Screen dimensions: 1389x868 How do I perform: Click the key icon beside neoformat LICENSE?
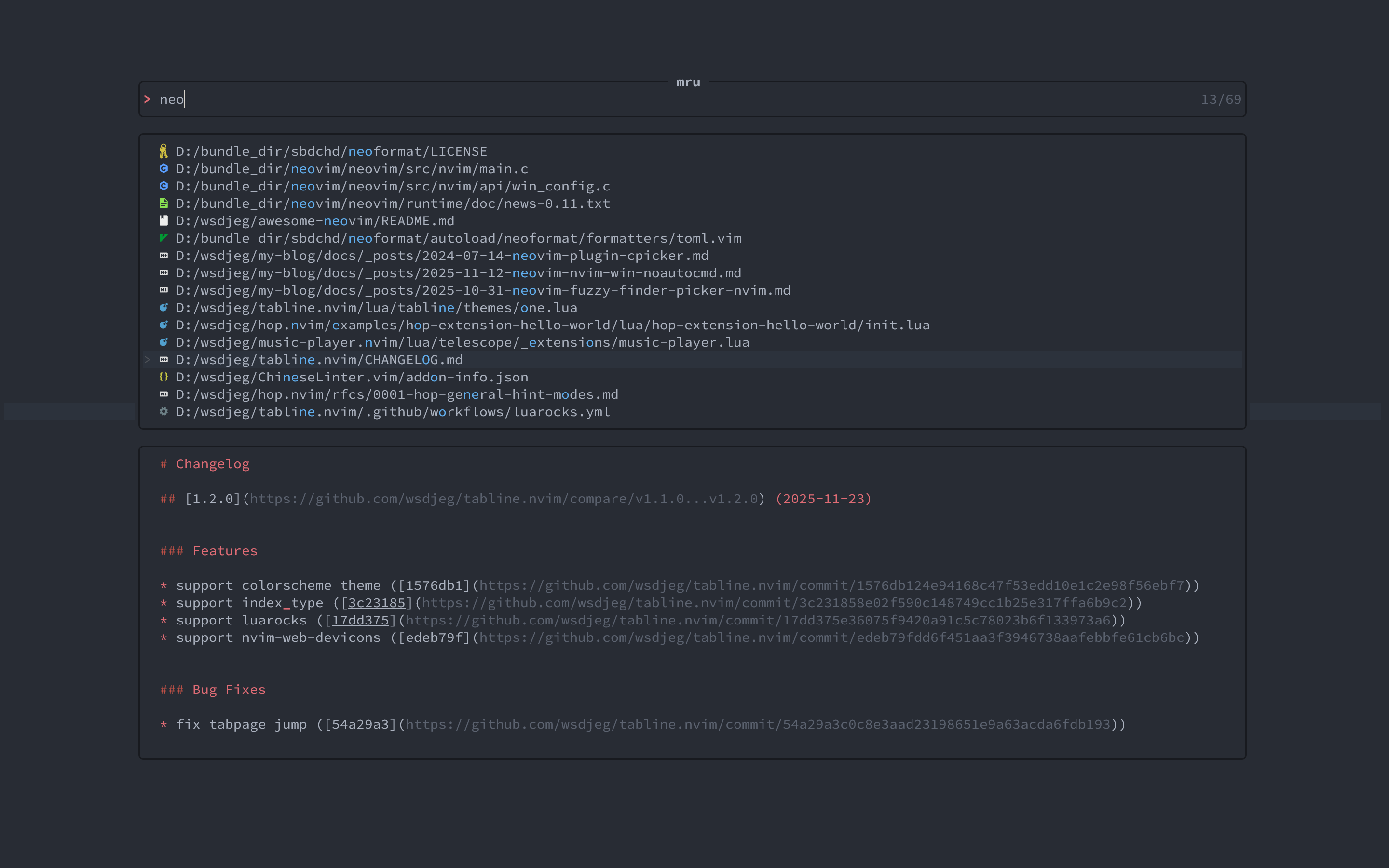[x=163, y=151]
